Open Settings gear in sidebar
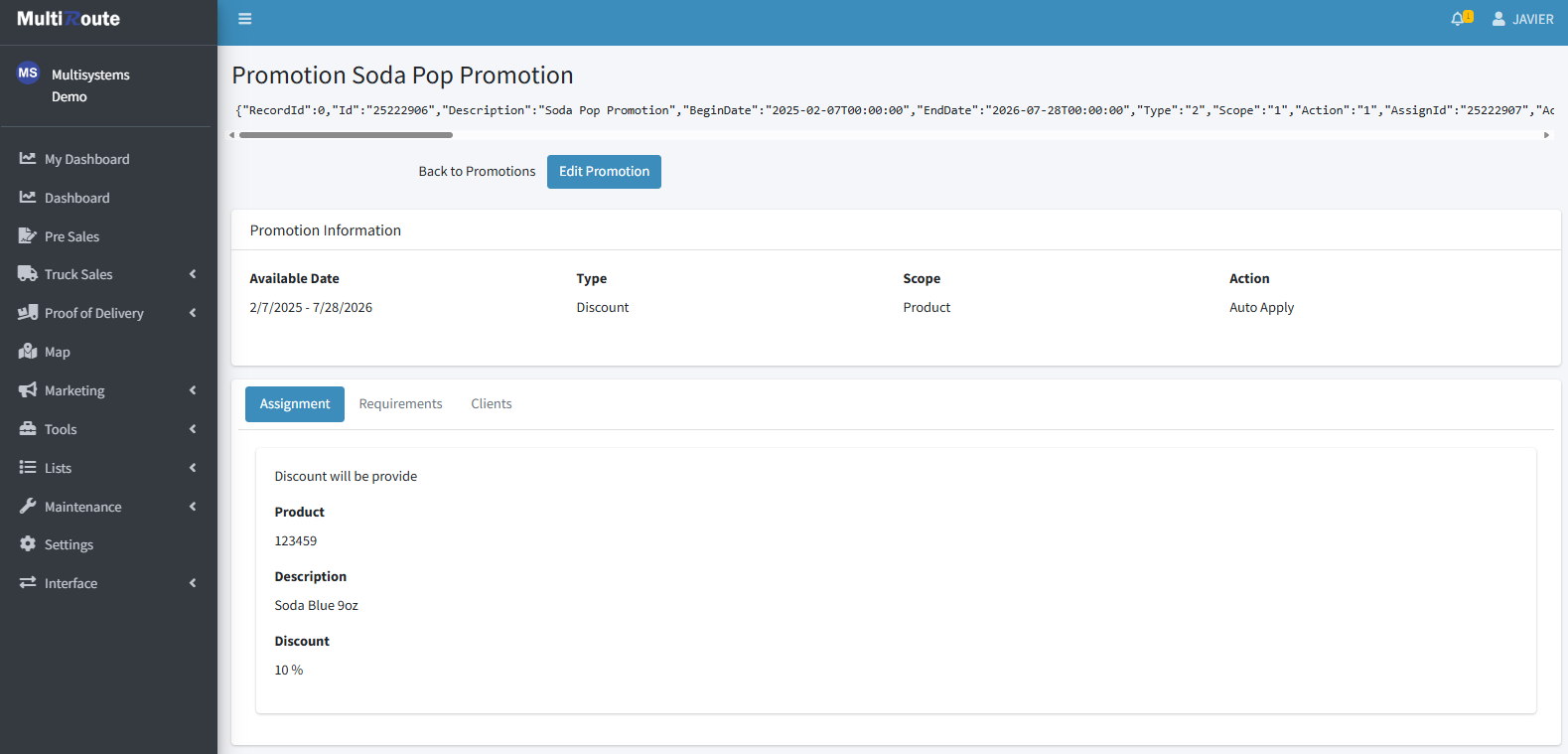 click(x=28, y=544)
